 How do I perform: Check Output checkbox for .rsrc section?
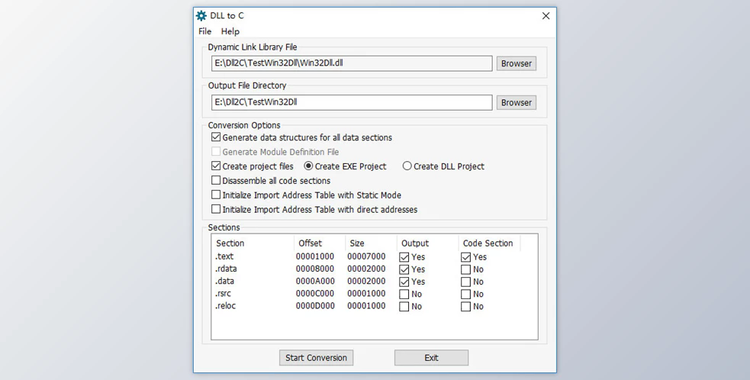pyautogui.click(x=404, y=294)
